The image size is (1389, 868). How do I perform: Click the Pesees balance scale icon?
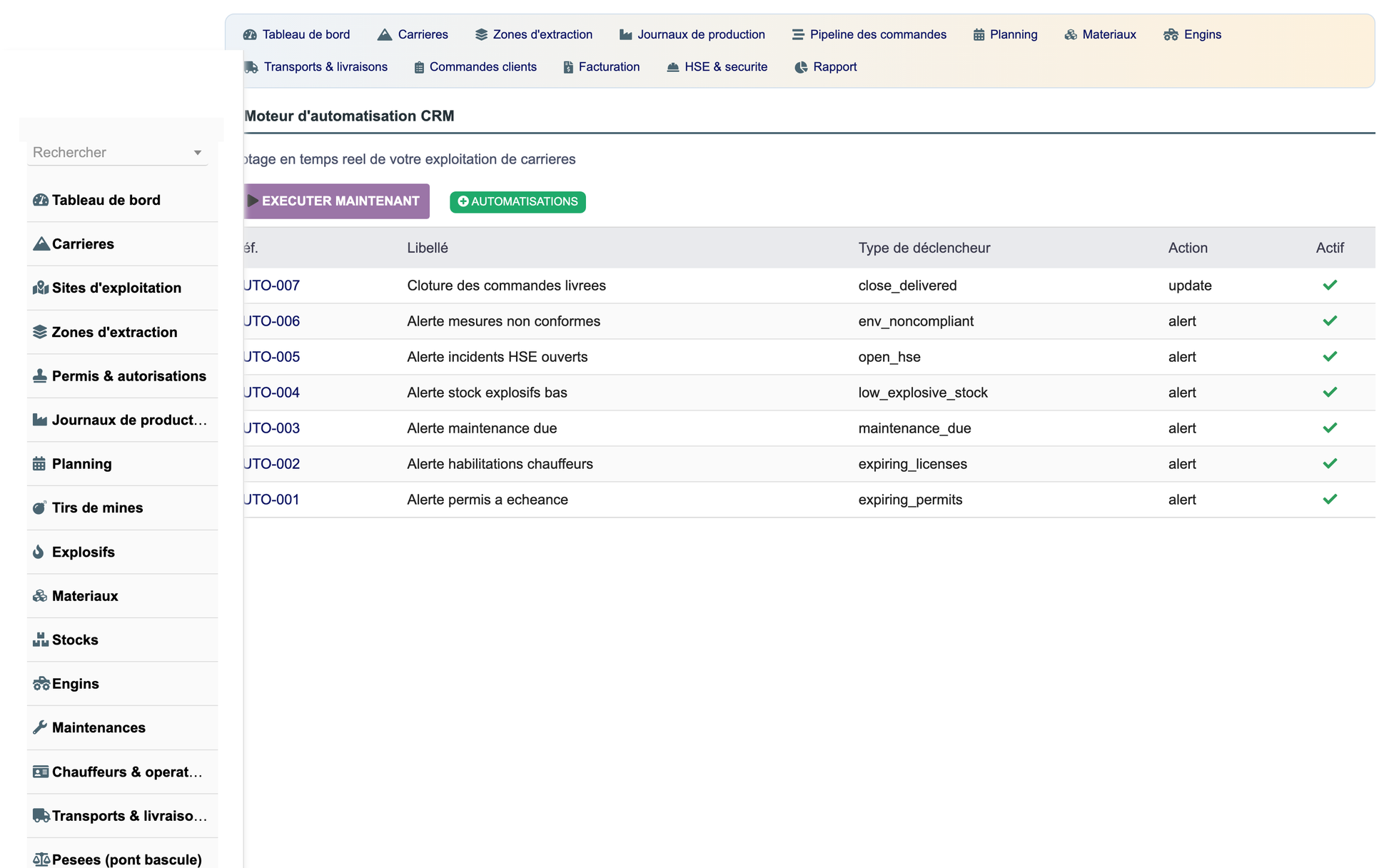[41, 859]
